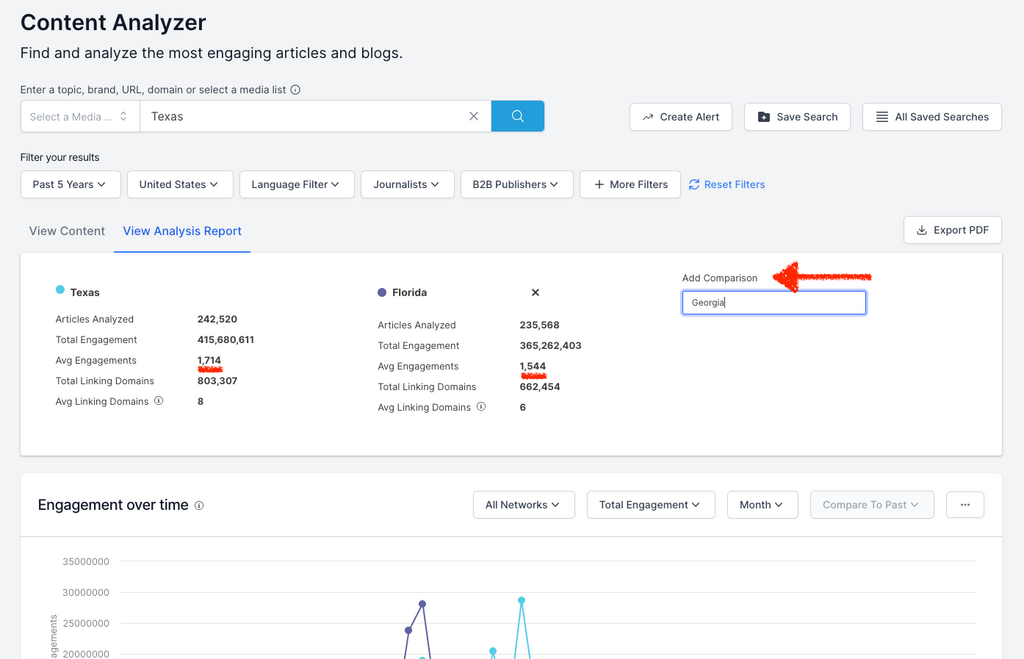This screenshot has width=1024, height=659.
Task: Click the blue magnifier search button
Action: (x=517, y=116)
